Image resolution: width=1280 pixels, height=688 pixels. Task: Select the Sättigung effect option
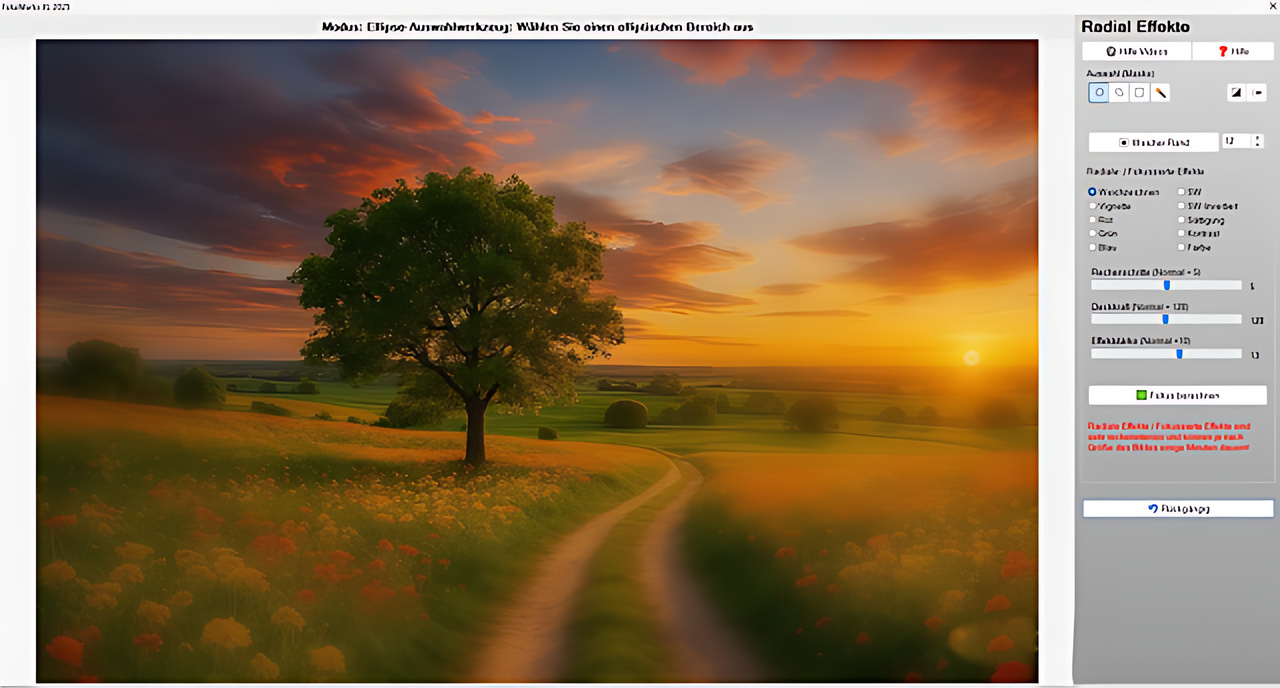[1201, 220]
